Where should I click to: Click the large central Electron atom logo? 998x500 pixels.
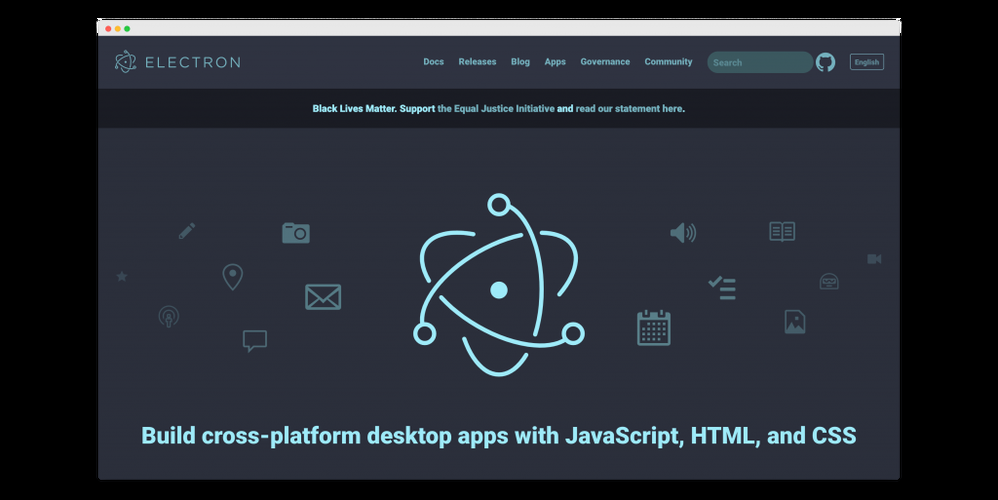[x=498, y=285]
